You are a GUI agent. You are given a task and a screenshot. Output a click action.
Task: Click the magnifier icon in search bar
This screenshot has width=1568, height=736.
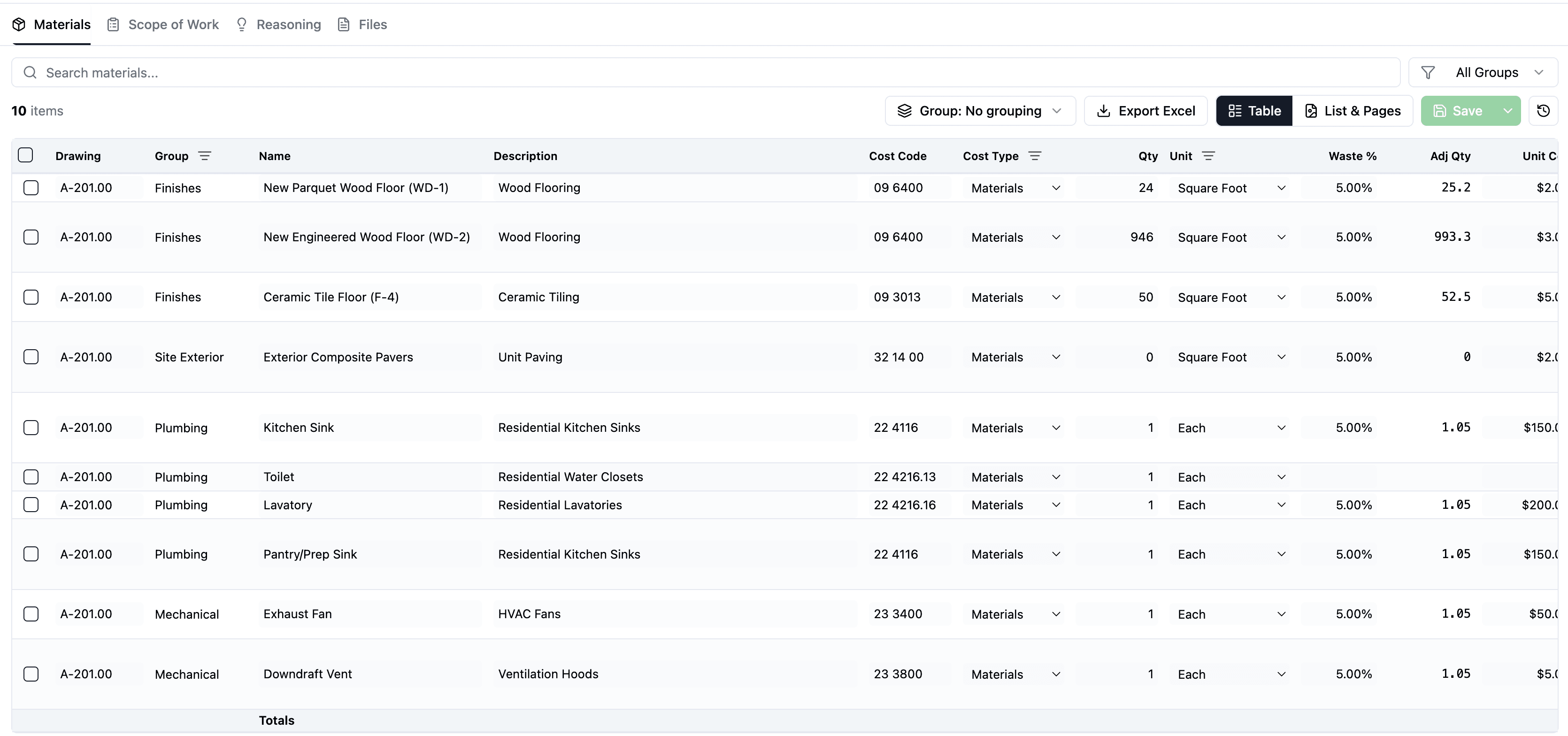coord(30,72)
